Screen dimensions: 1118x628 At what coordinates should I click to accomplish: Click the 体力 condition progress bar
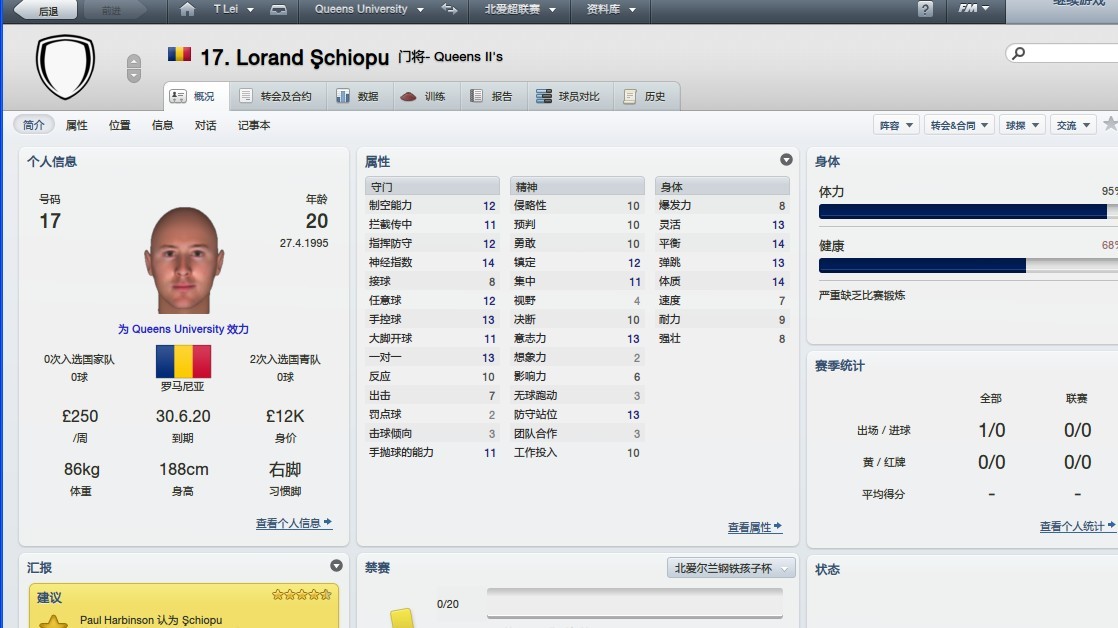point(968,211)
